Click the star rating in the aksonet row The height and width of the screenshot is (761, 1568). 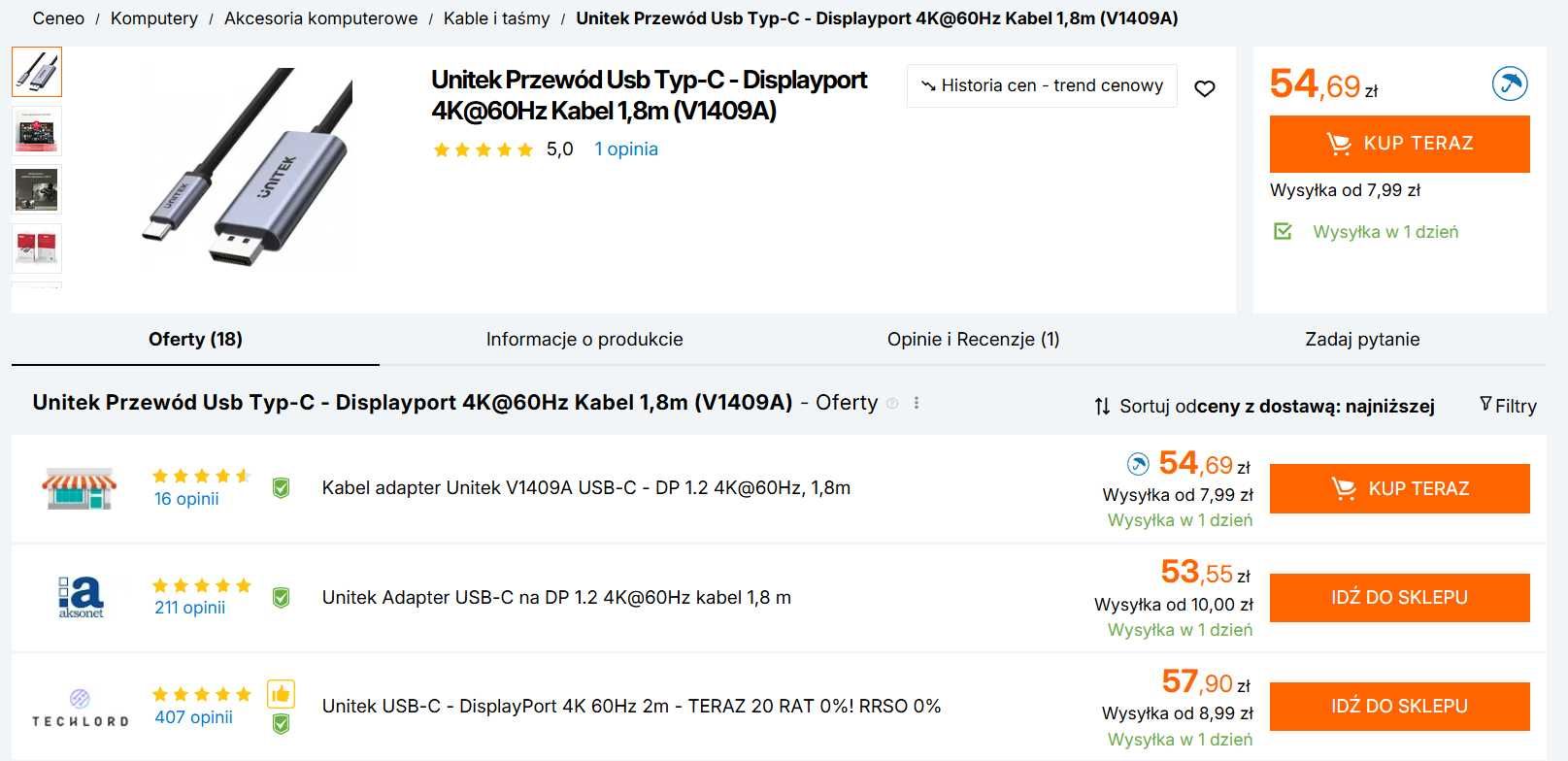(x=202, y=585)
